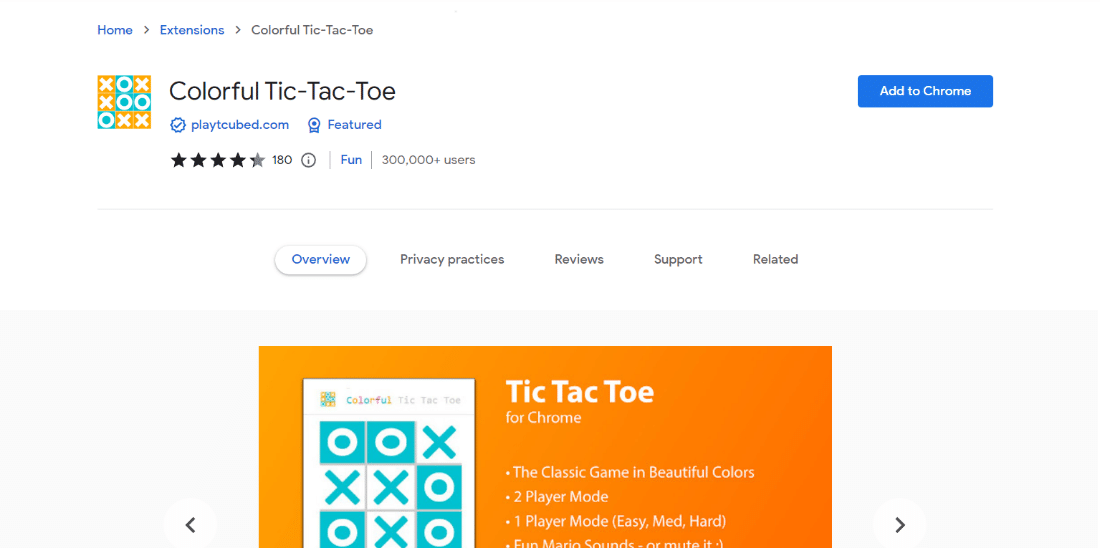Switch to the Overview tab

[321, 260]
